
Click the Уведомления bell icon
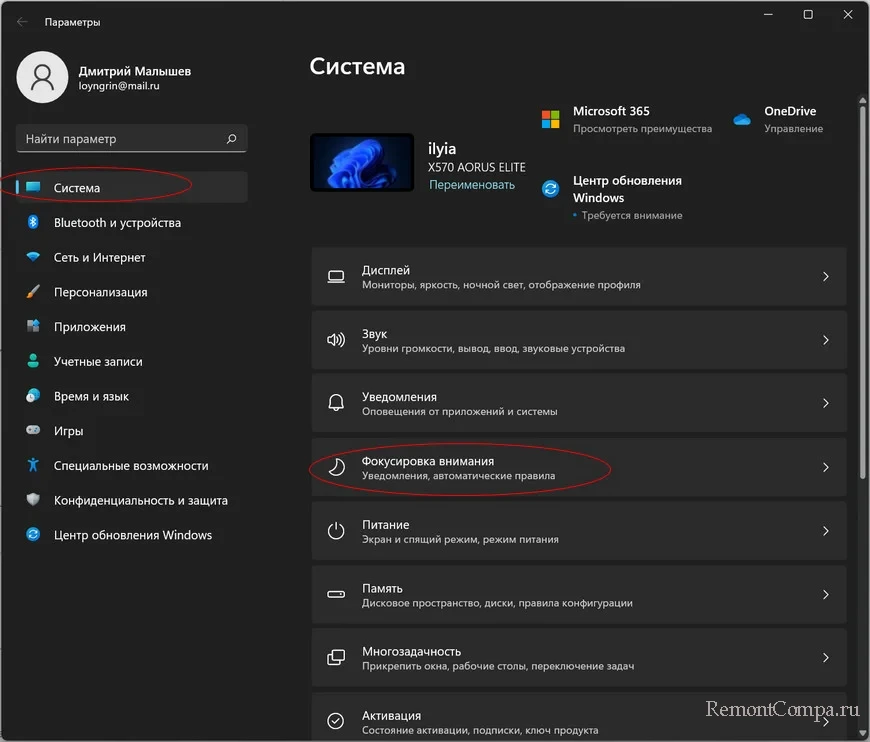(x=336, y=402)
